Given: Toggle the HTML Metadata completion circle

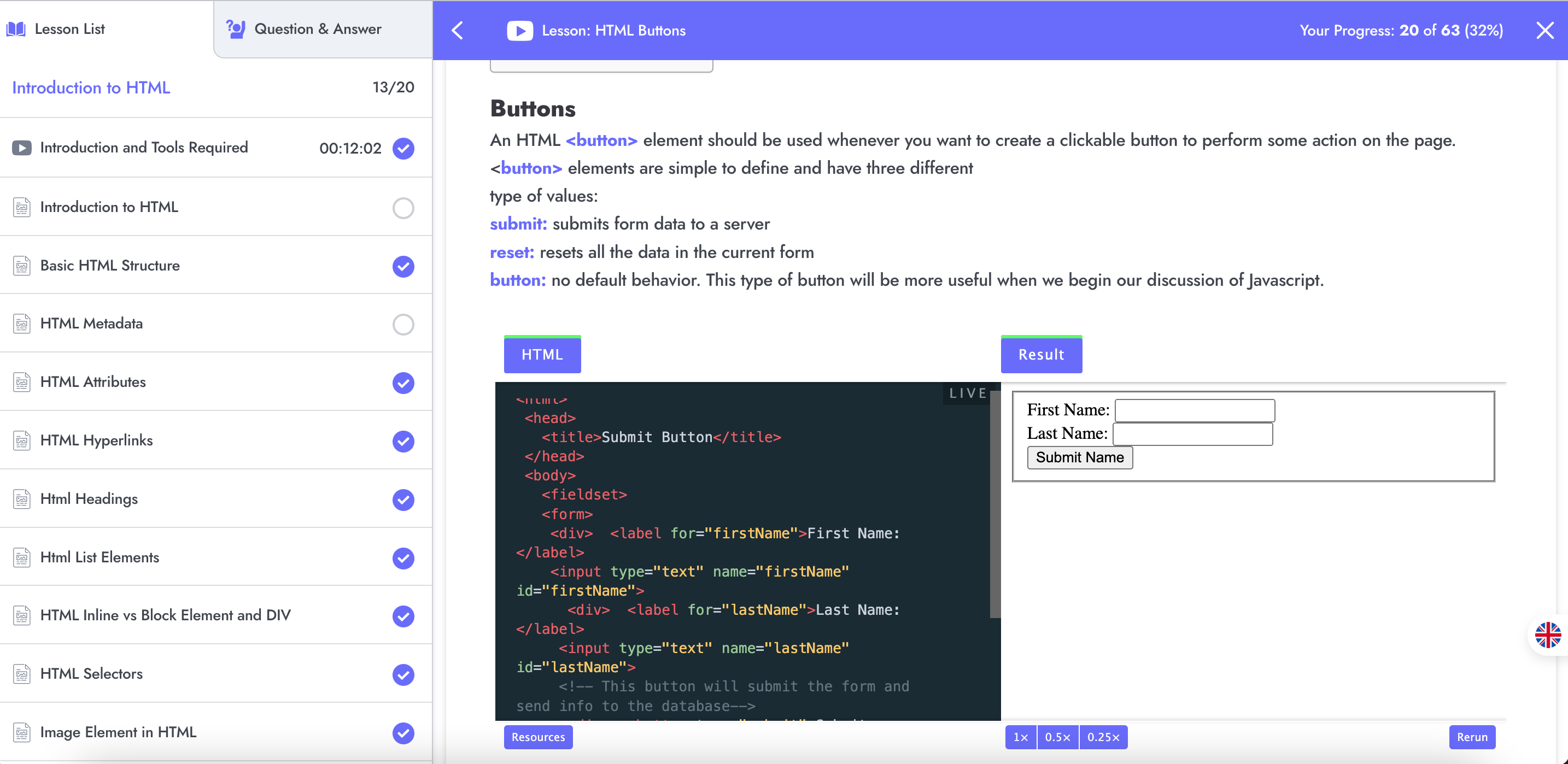Looking at the screenshot, I should click(403, 324).
